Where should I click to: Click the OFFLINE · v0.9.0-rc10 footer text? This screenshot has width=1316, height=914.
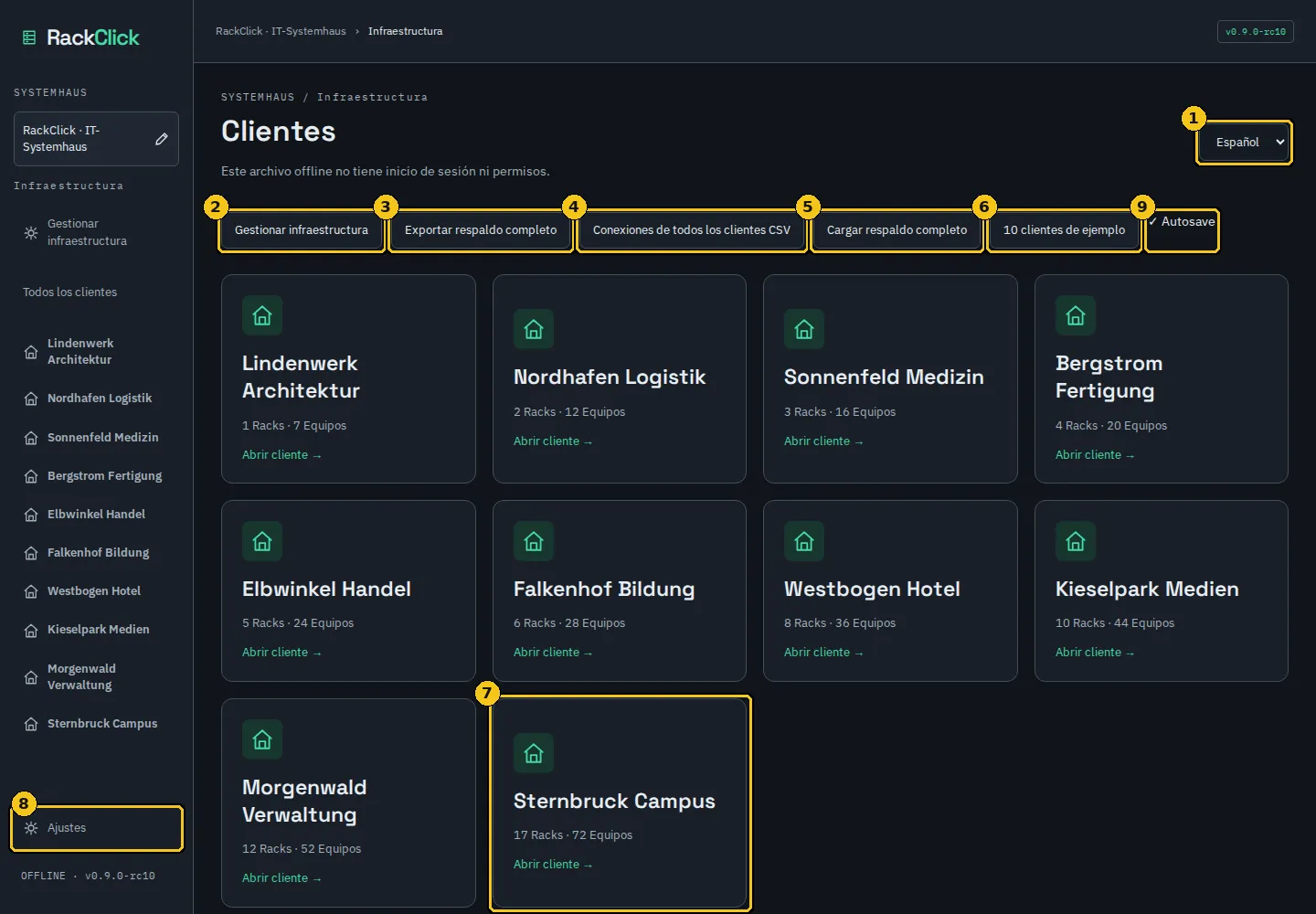pyautogui.click(x=88, y=876)
